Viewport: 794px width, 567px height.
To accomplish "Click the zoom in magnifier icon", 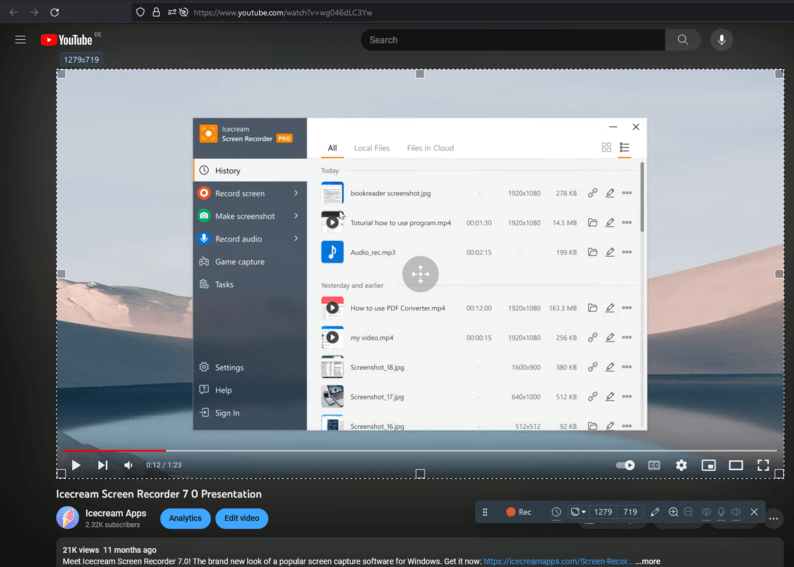I will tap(673, 512).
